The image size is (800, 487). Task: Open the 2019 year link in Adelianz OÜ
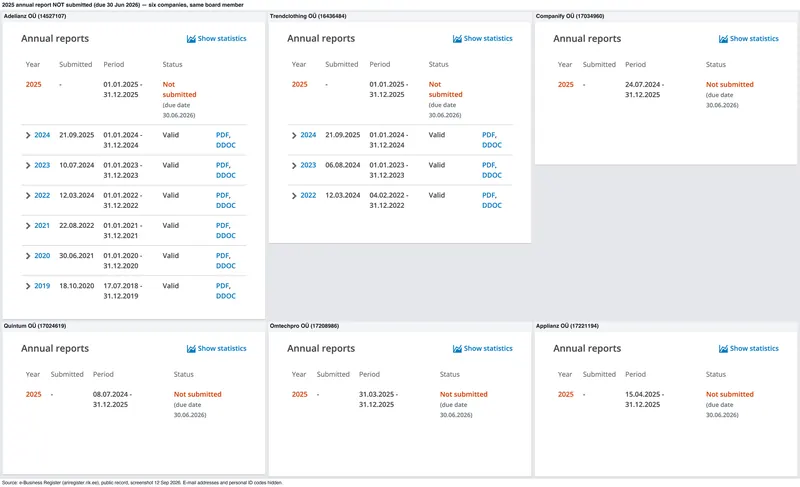pos(42,286)
